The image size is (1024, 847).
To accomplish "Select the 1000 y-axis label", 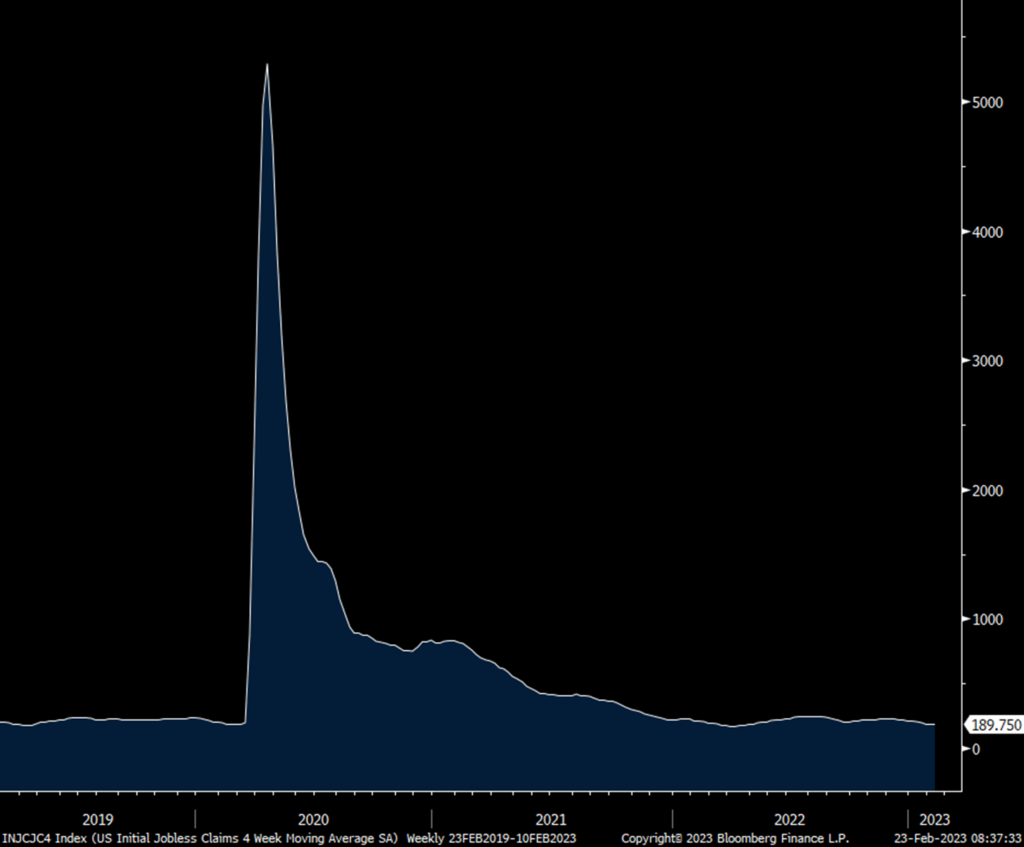I will click(x=987, y=620).
